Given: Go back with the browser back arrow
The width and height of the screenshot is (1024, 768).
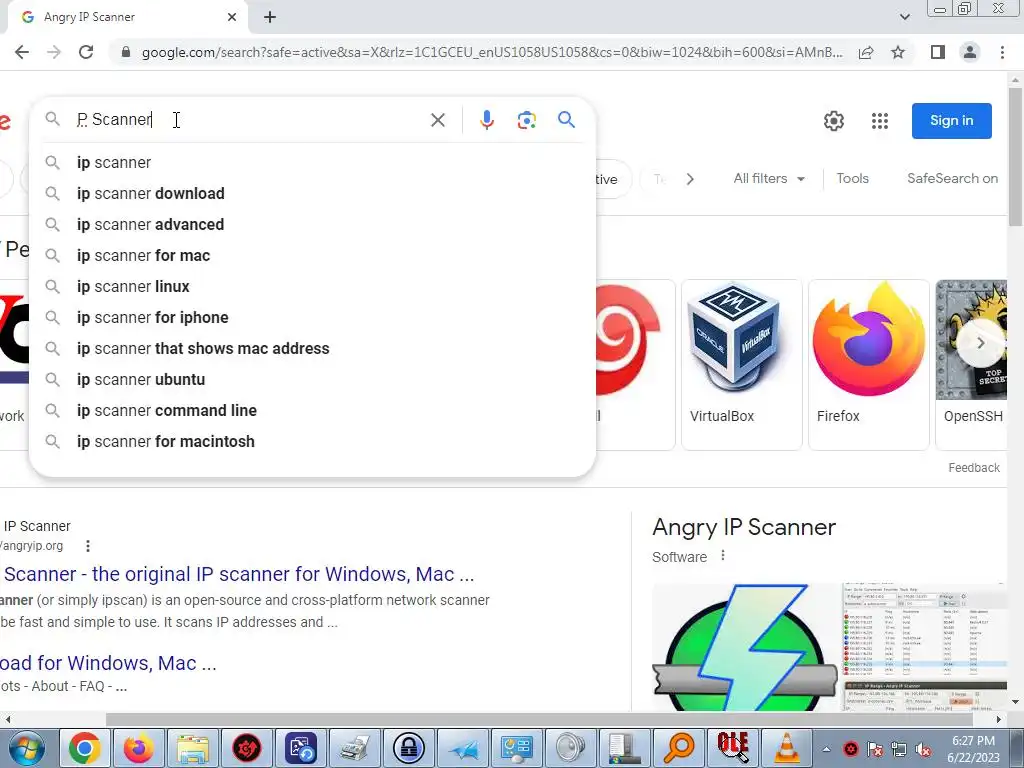Looking at the screenshot, I should (x=22, y=52).
